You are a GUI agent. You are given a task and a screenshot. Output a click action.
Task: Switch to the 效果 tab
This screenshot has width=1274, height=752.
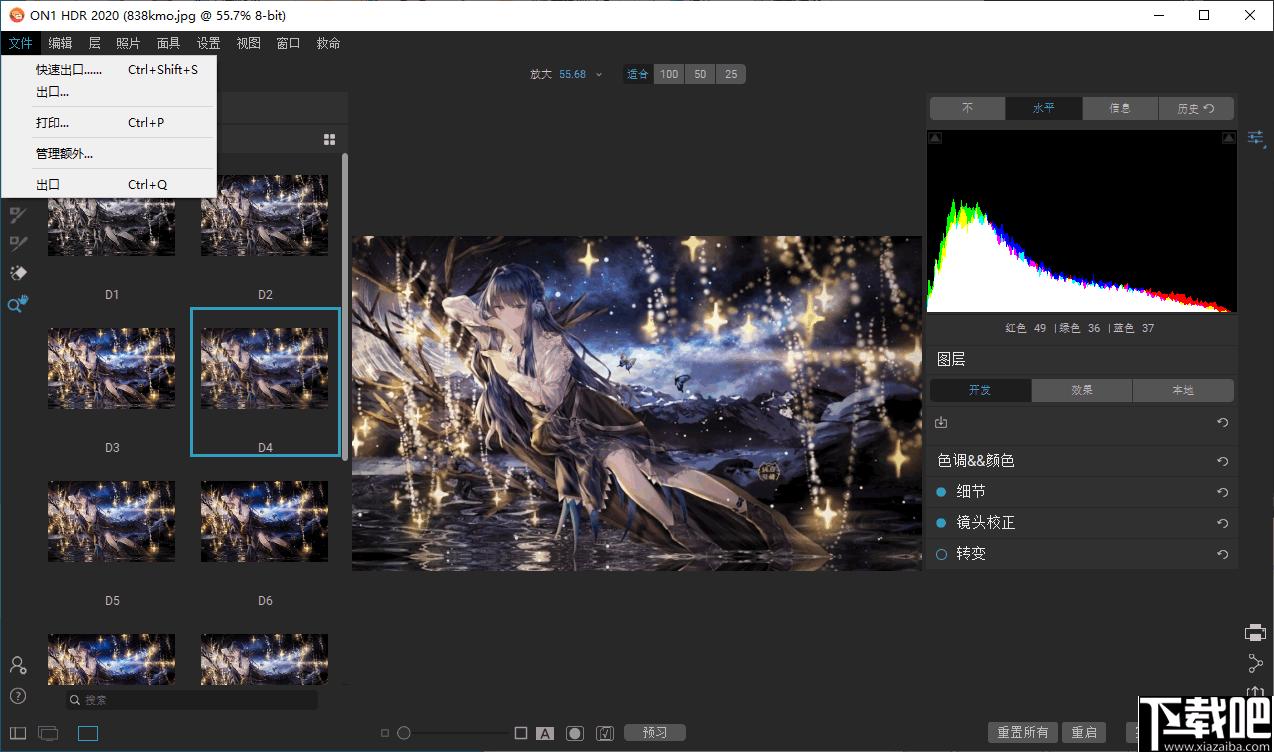click(1082, 390)
